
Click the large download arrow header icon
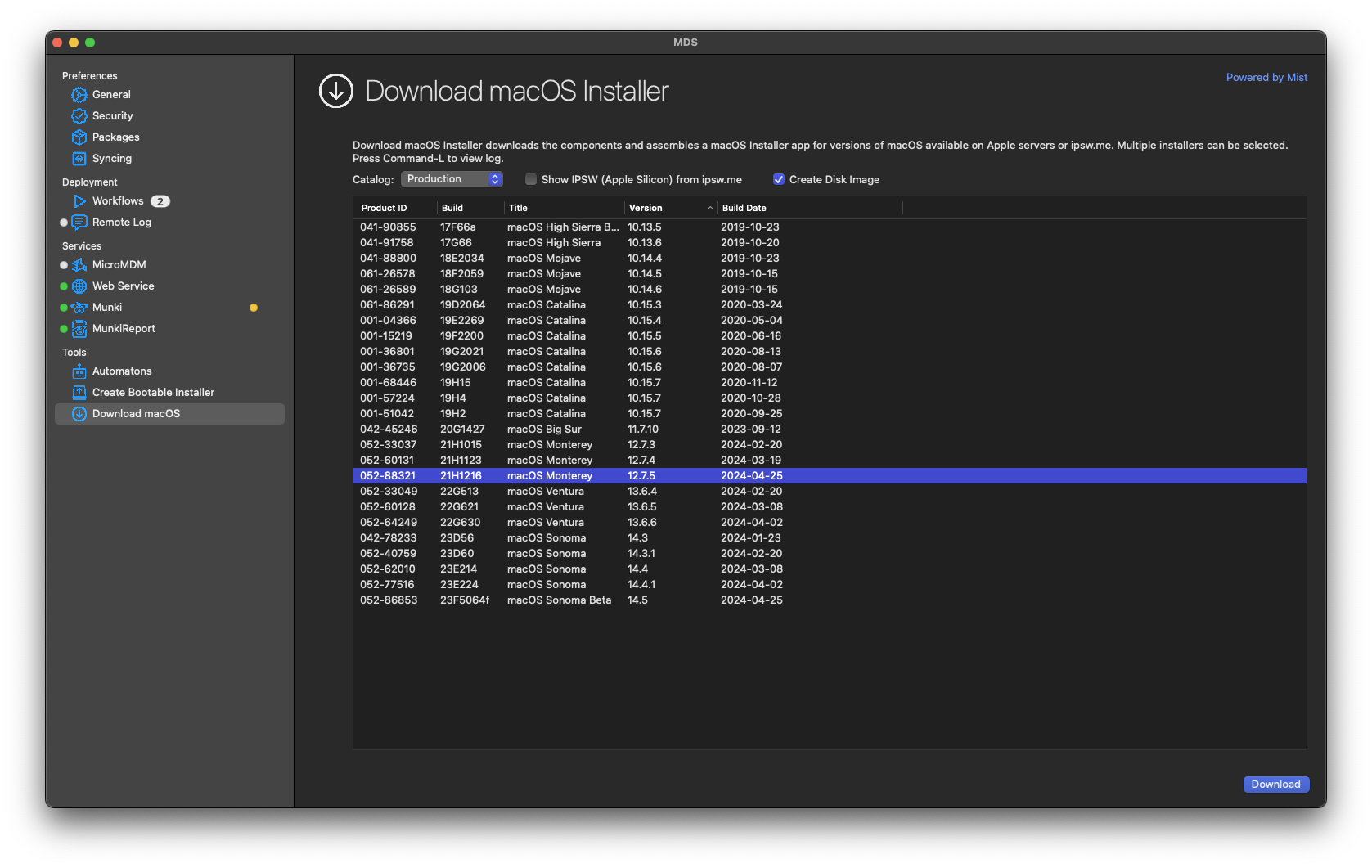(336, 91)
